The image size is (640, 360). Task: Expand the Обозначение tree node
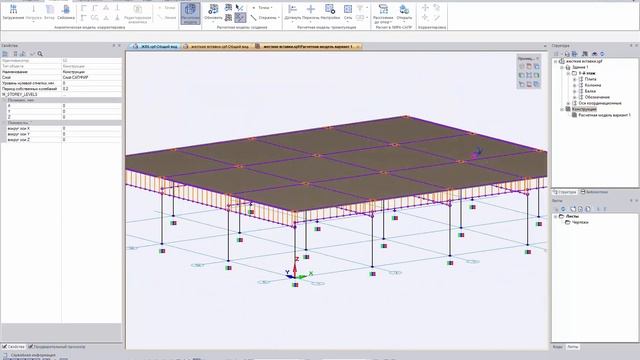(575, 97)
